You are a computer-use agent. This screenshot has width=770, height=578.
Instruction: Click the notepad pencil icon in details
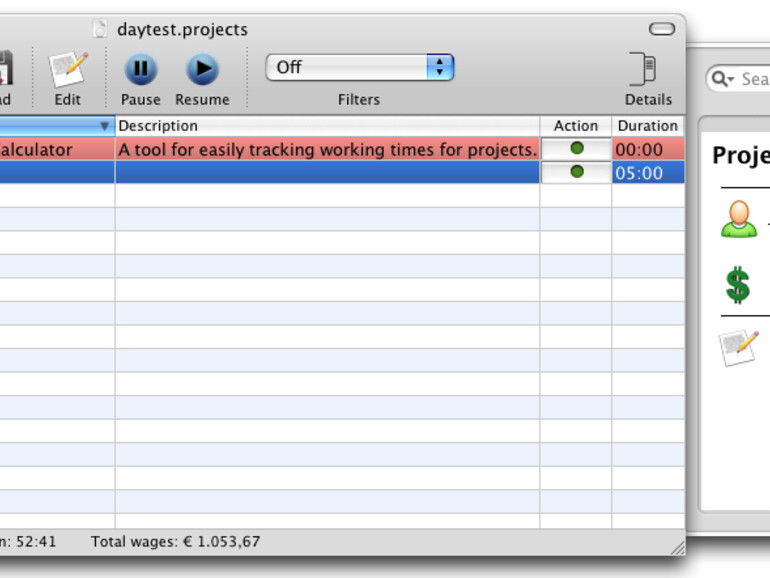[x=738, y=348]
